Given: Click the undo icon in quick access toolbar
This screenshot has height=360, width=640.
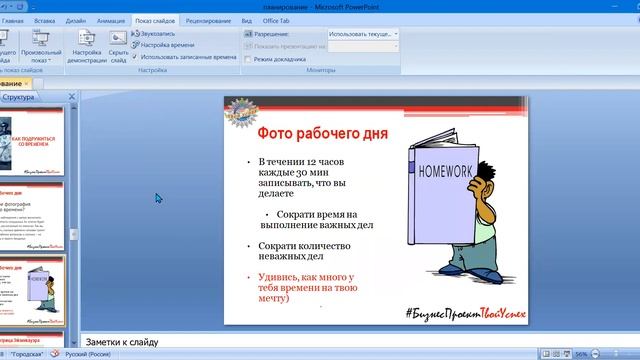Looking at the screenshot, I should coord(5,7).
